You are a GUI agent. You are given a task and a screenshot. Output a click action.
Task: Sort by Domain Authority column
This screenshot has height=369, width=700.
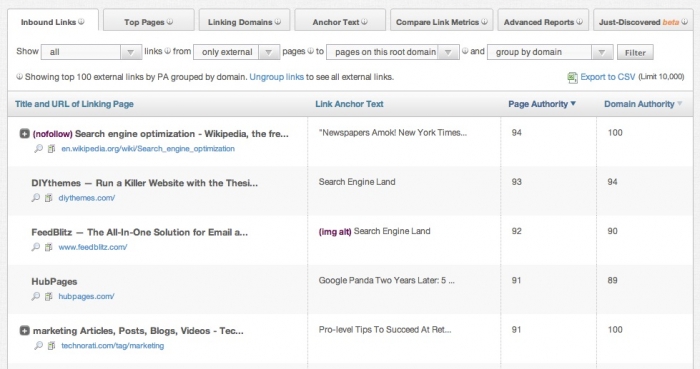click(643, 104)
